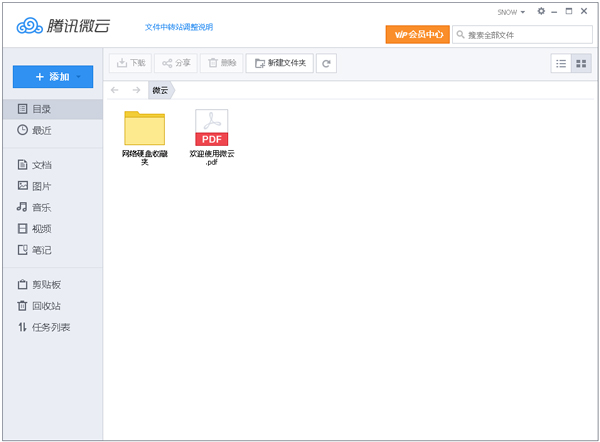This screenshot has height=442, width=600.
Task: Open the 网络硬盘收藏夹 folder
Action: click(x=145, y=129)
